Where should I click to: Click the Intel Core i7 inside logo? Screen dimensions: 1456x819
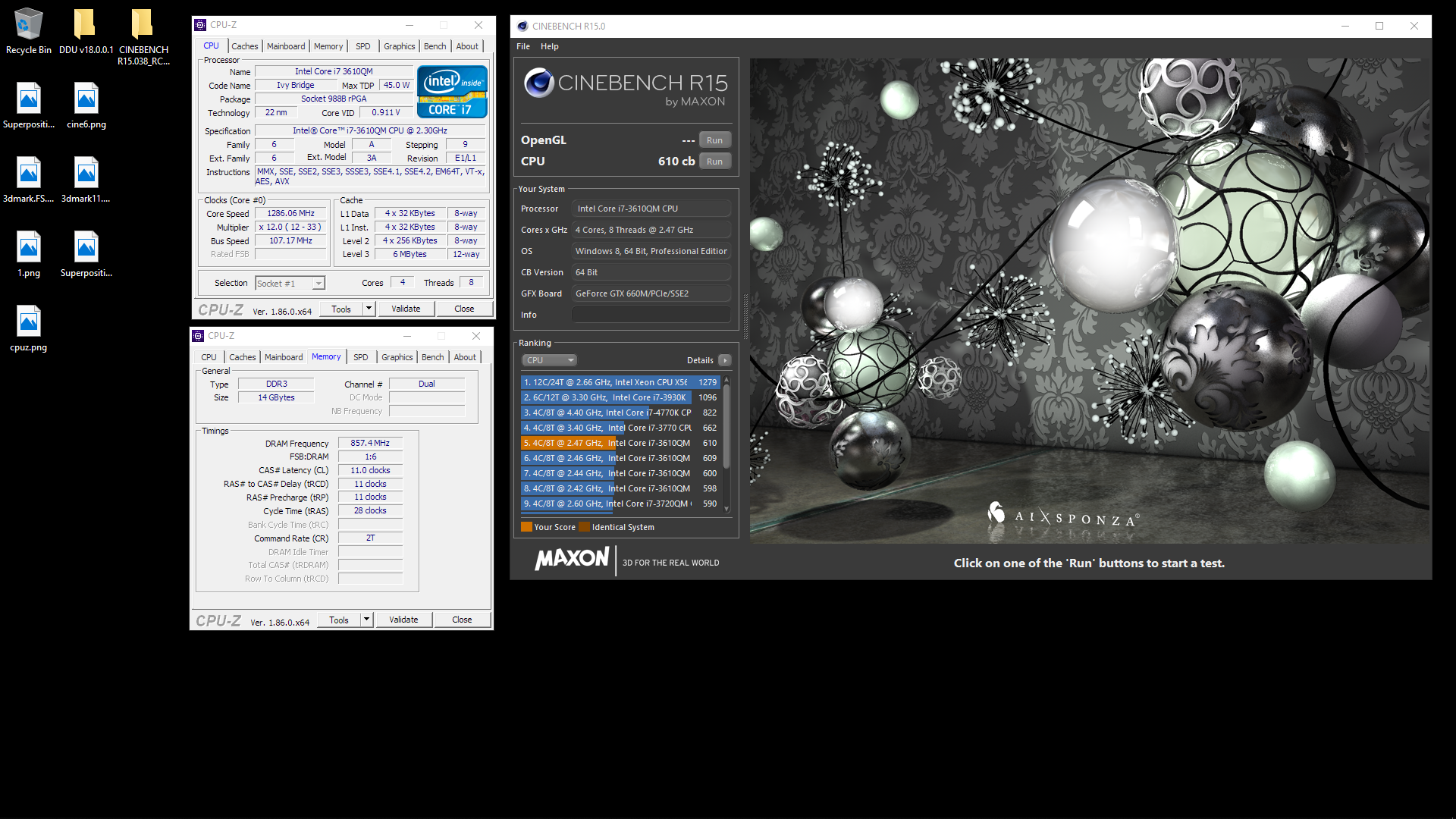[452, 92]
